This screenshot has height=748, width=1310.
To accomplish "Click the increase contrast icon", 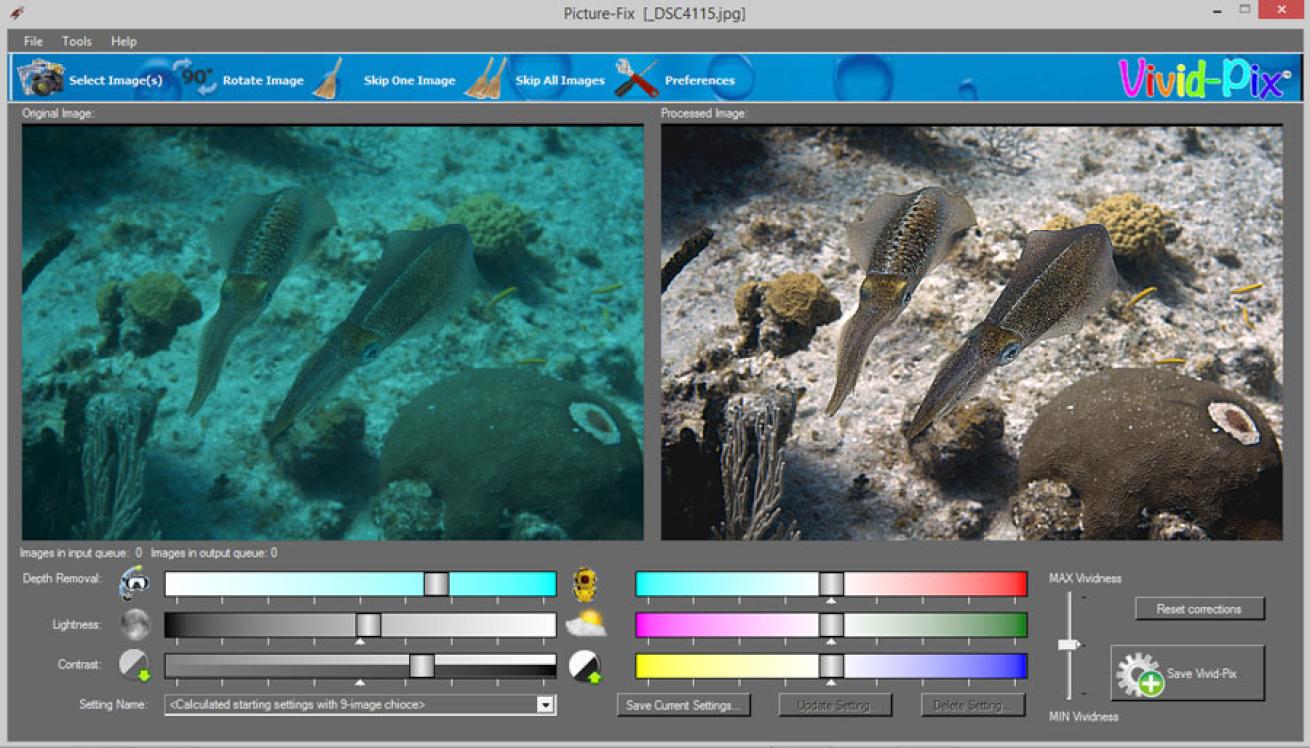I will click(585, 667).
